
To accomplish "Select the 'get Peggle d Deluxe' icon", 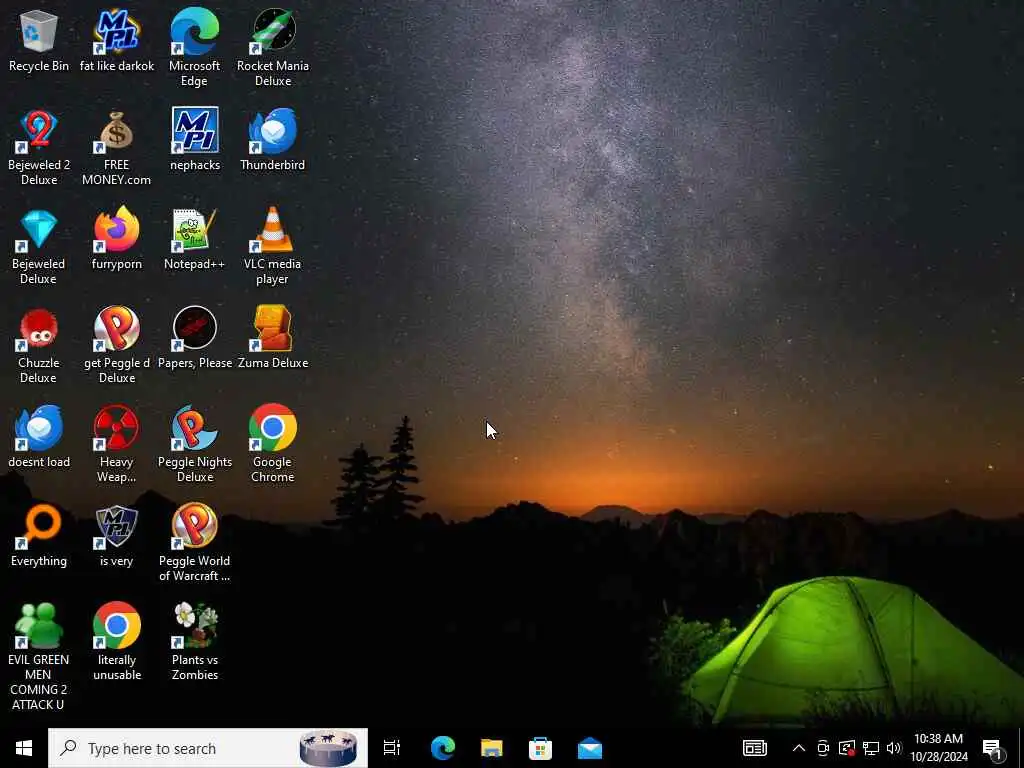I will click(x=116, y=329).
